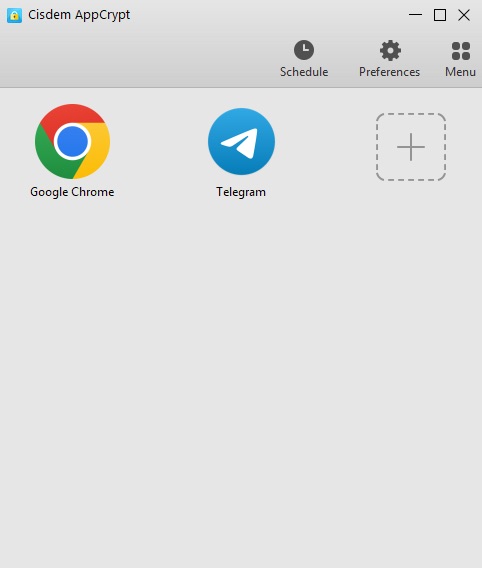Image resolution: width=482 pixels, height=568 pixels.
Task: Close the Cisdem AppCrypt window
Action: (x=464, y=15)
